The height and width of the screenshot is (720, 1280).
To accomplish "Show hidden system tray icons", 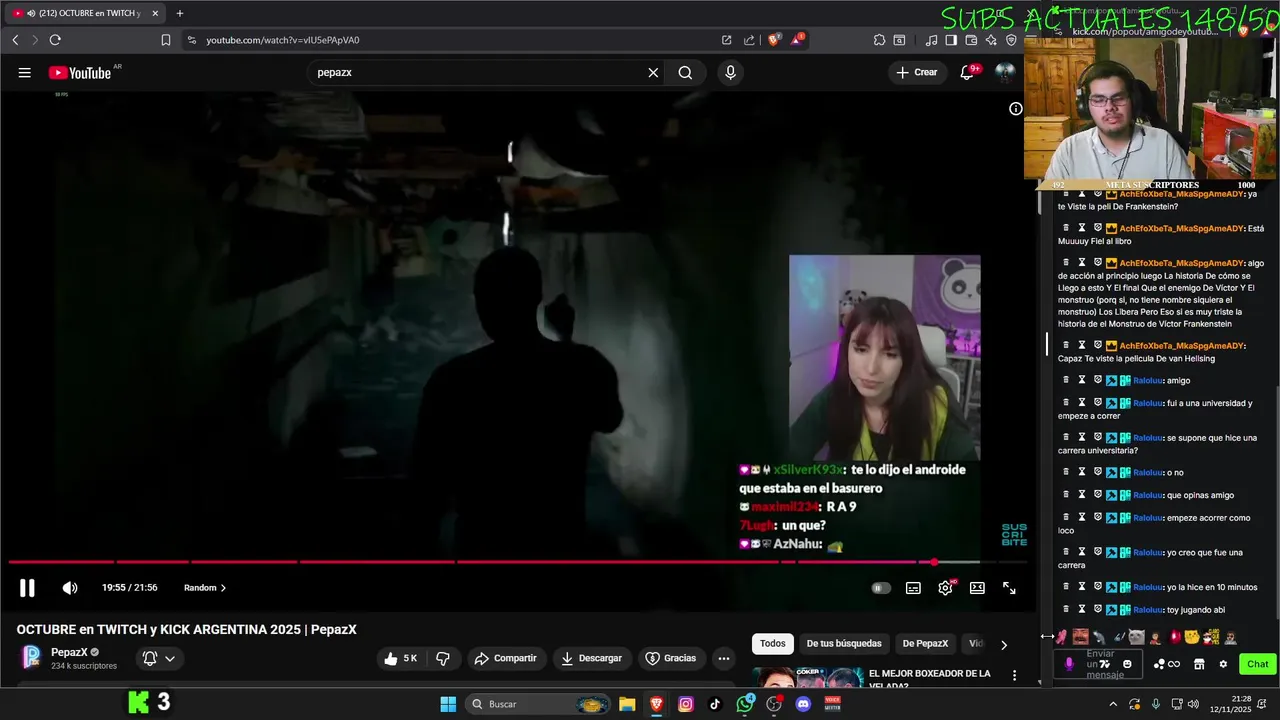I will click(1112, 704).
